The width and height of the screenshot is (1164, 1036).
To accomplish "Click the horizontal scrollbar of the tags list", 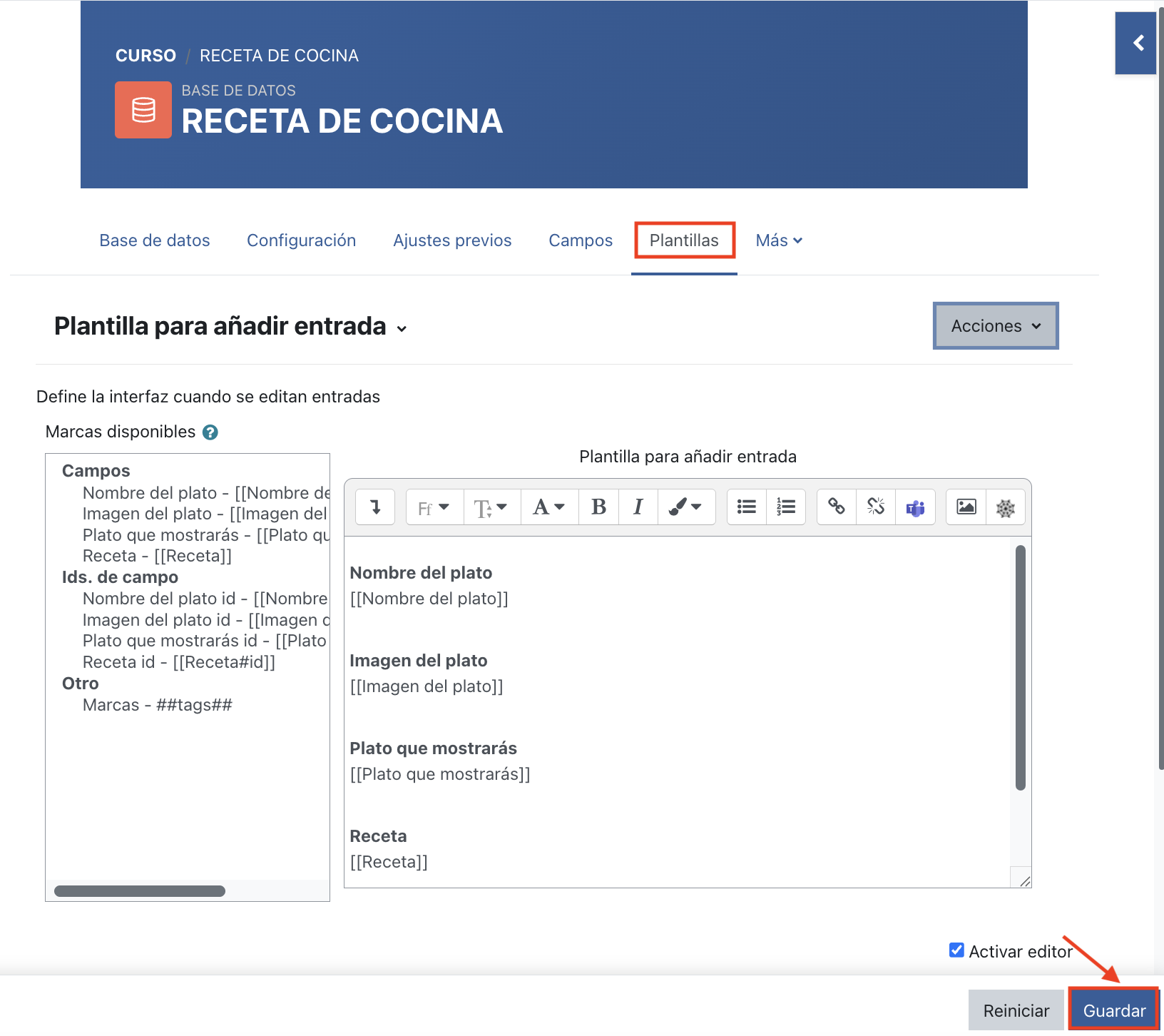I will pyautogui.click(x=140, y=890).
